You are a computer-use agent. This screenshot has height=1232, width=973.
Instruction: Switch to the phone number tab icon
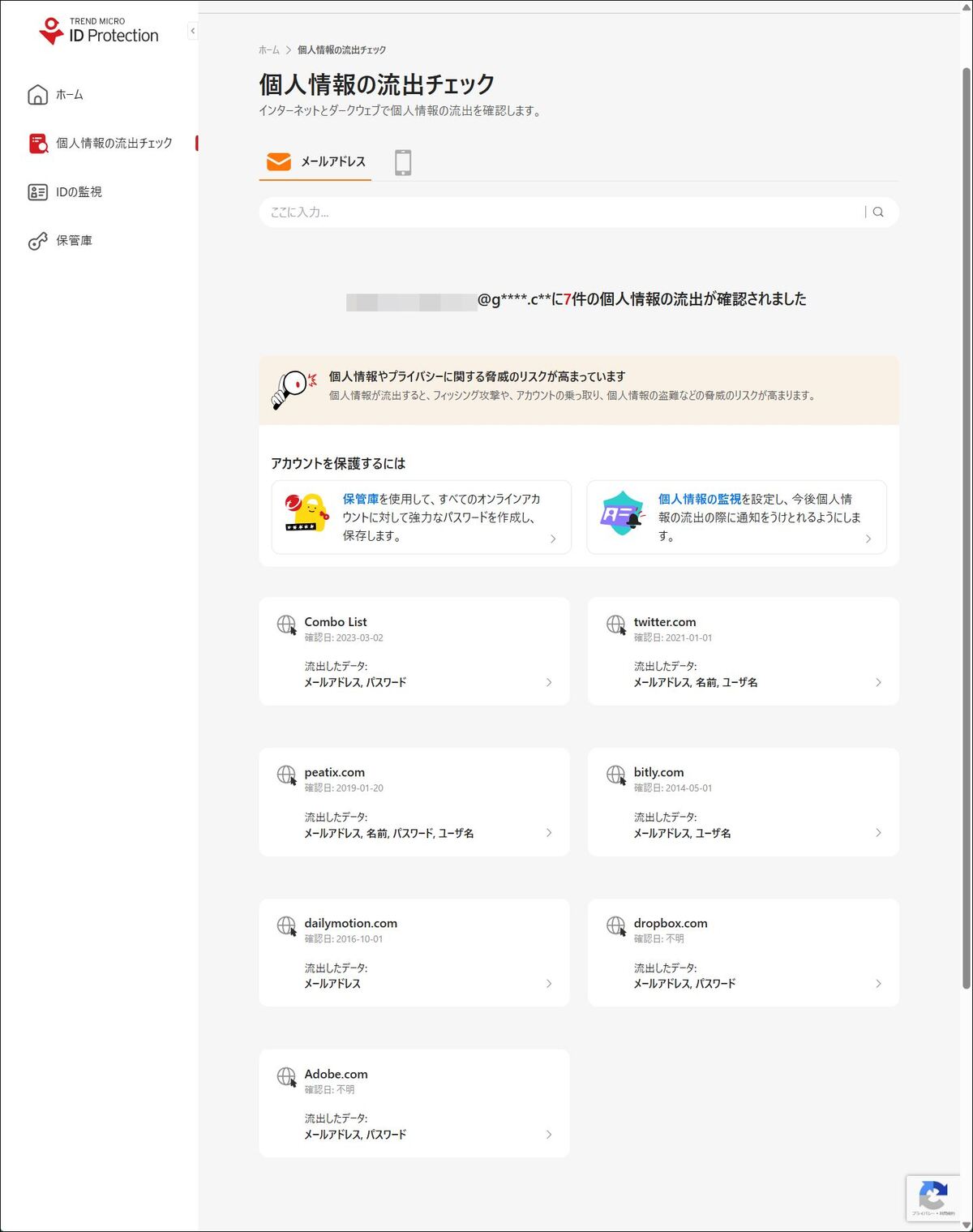pos(403,162)
